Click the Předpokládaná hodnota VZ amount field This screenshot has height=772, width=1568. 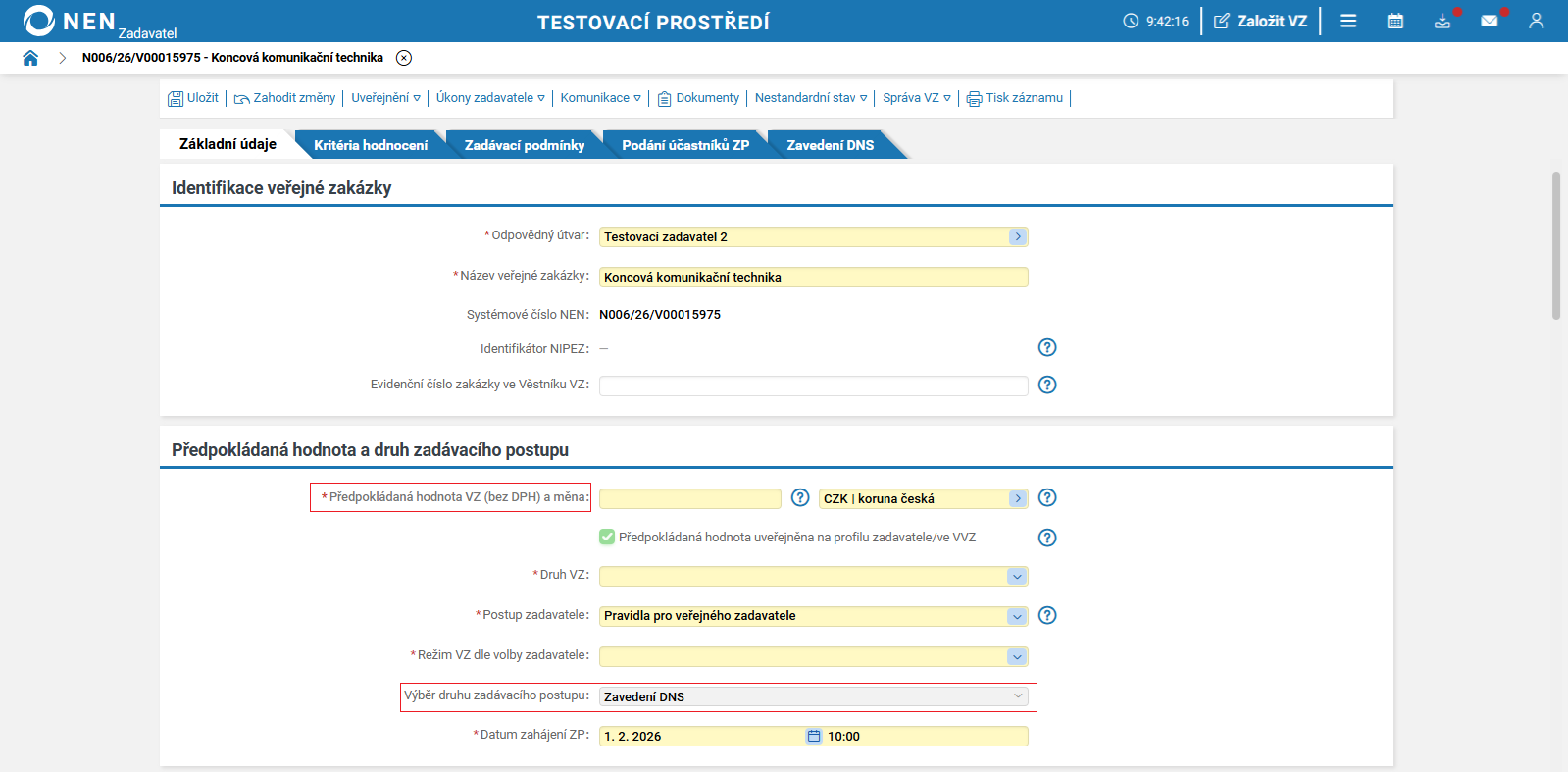click(x=689, y=498)
